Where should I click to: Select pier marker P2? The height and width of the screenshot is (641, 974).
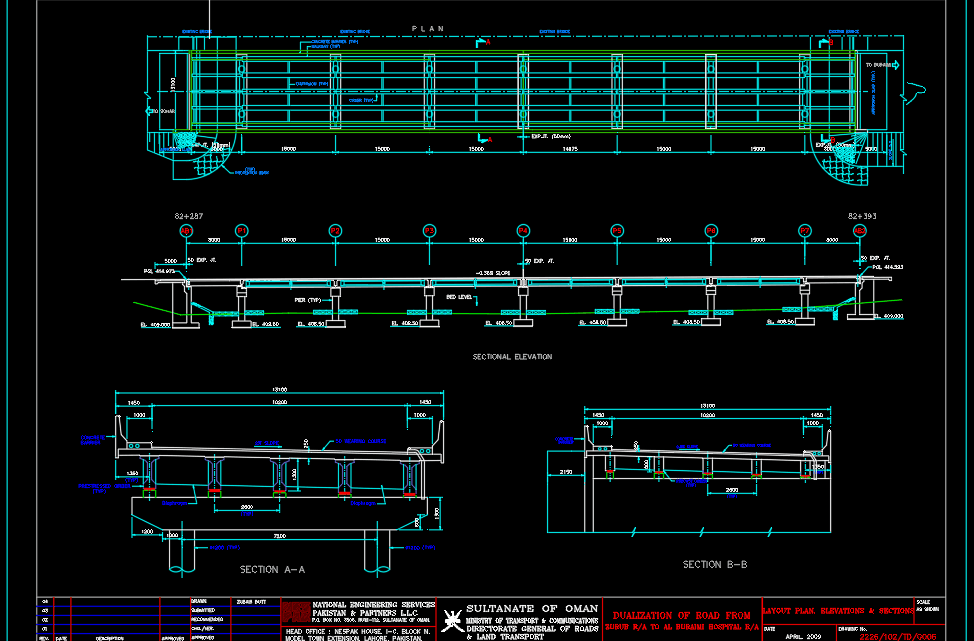point(335,231)
